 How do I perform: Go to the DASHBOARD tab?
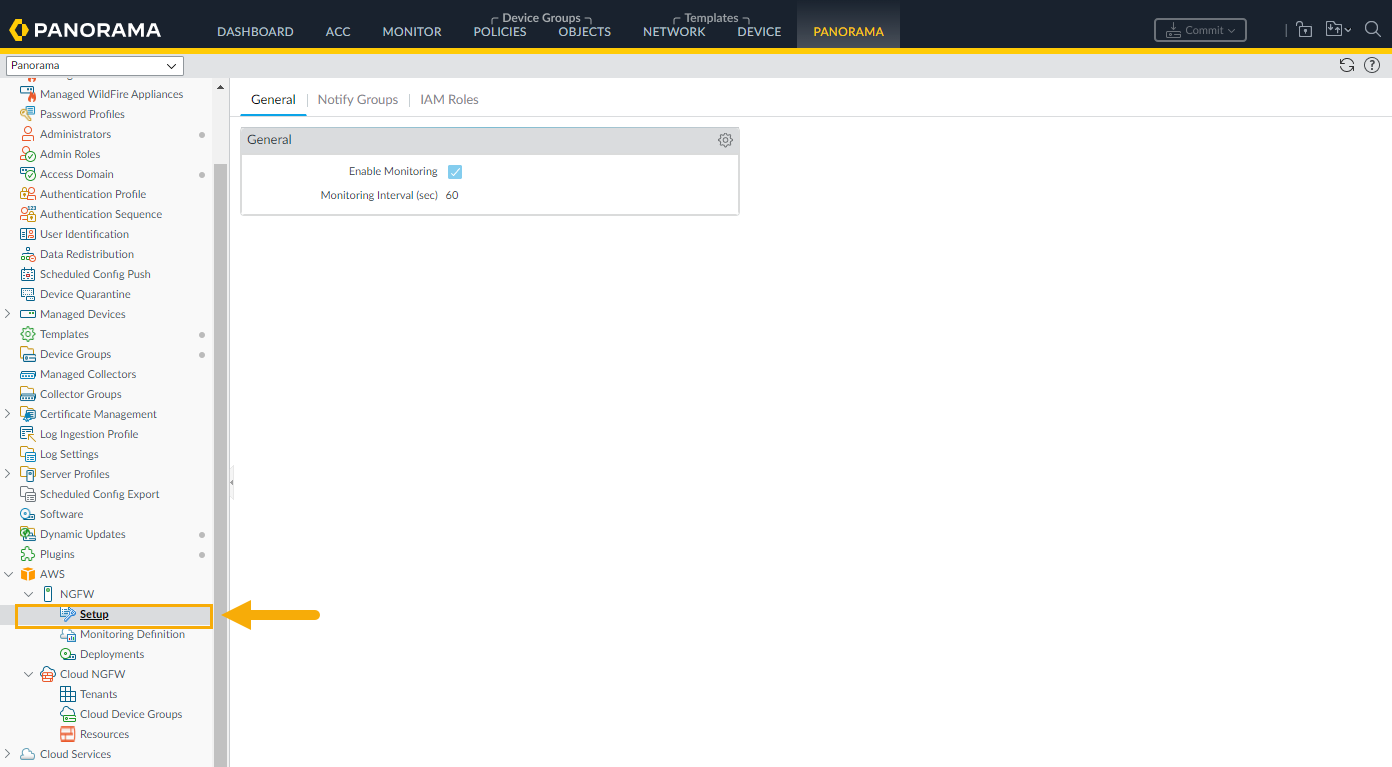pyautogui.click(x=255, y=32)
